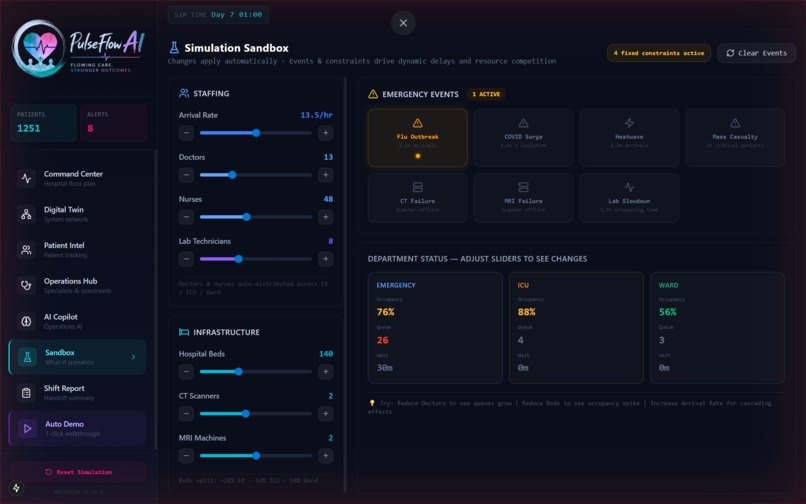
Task: Expand the Sandbox chevron arrow
Action: (x=134, y=357)
